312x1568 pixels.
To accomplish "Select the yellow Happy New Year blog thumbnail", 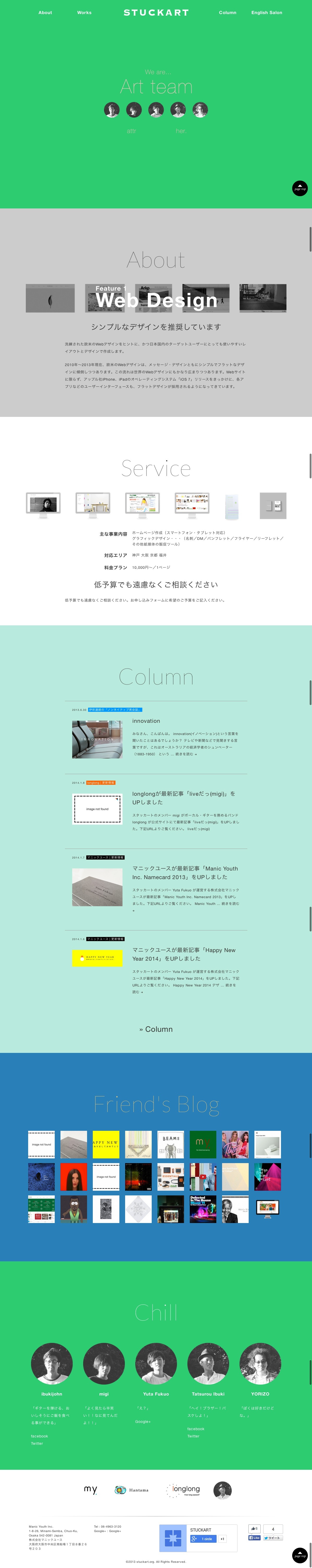I will tap(105, 1144).
